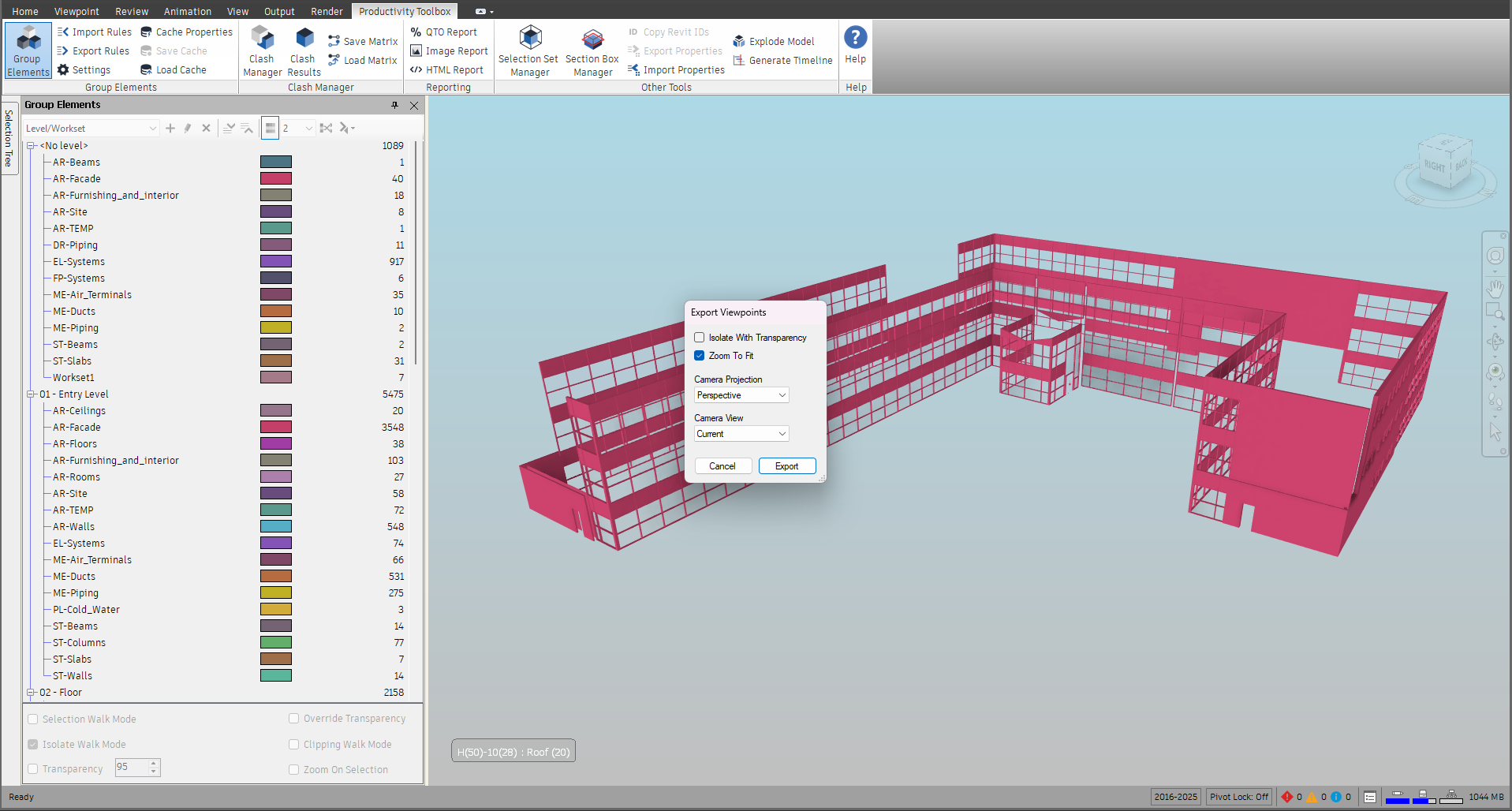Click Import Properties in Other Tools

tap(676, 69)
